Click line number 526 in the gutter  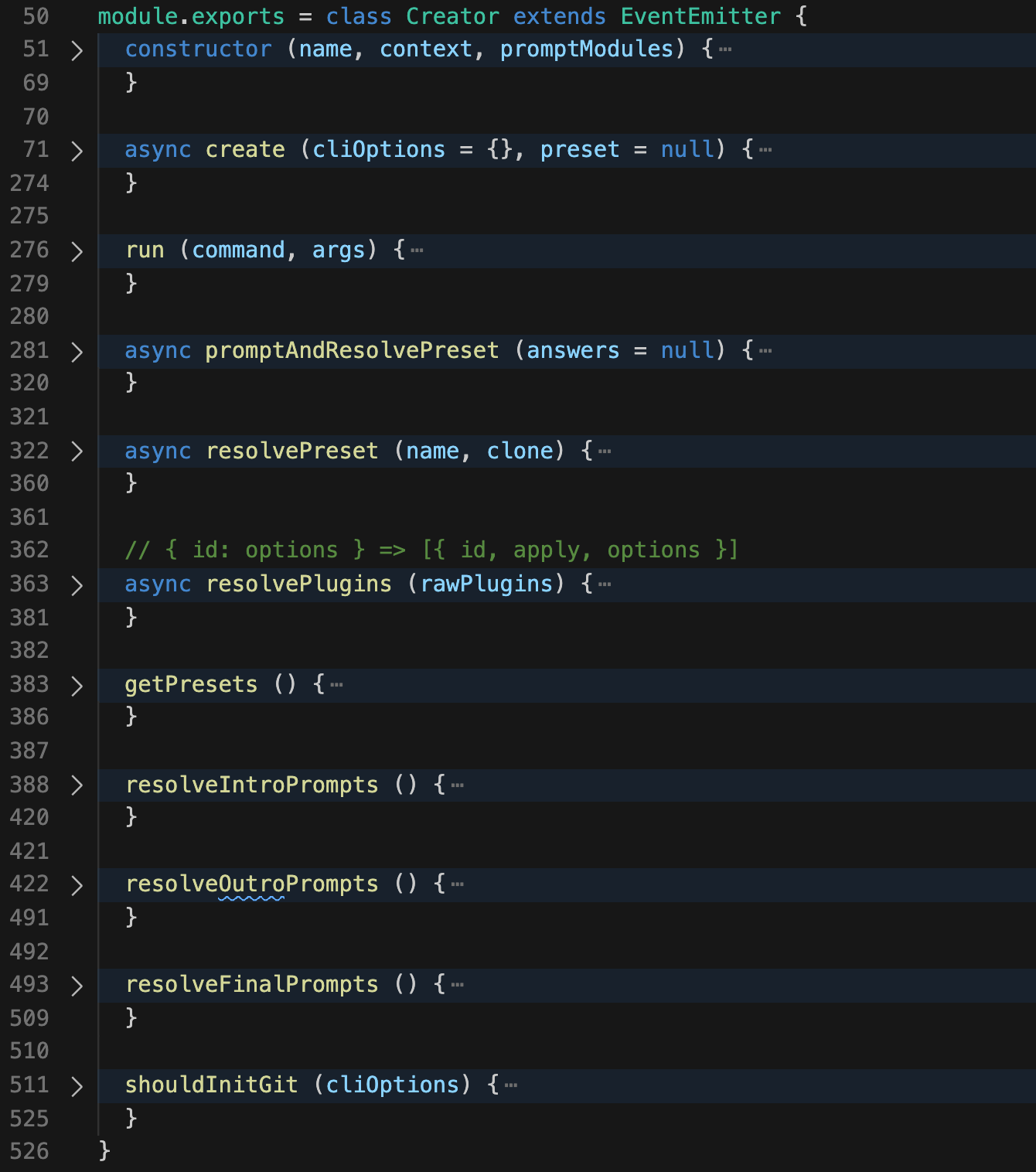29,1151
